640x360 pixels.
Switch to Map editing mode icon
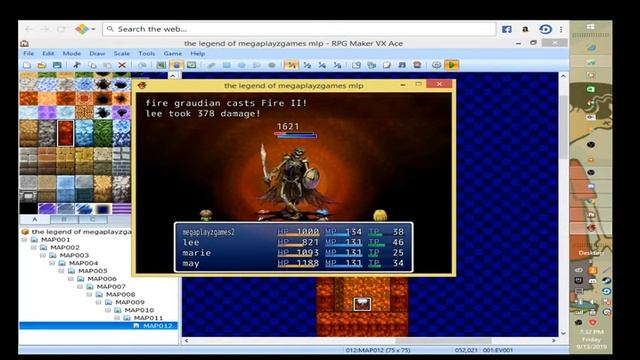click(161, 65)
